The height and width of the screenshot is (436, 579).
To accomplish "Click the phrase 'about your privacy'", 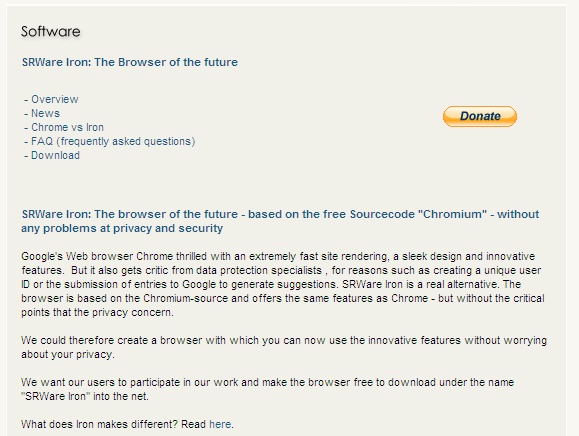I will (x=66, y=354).
